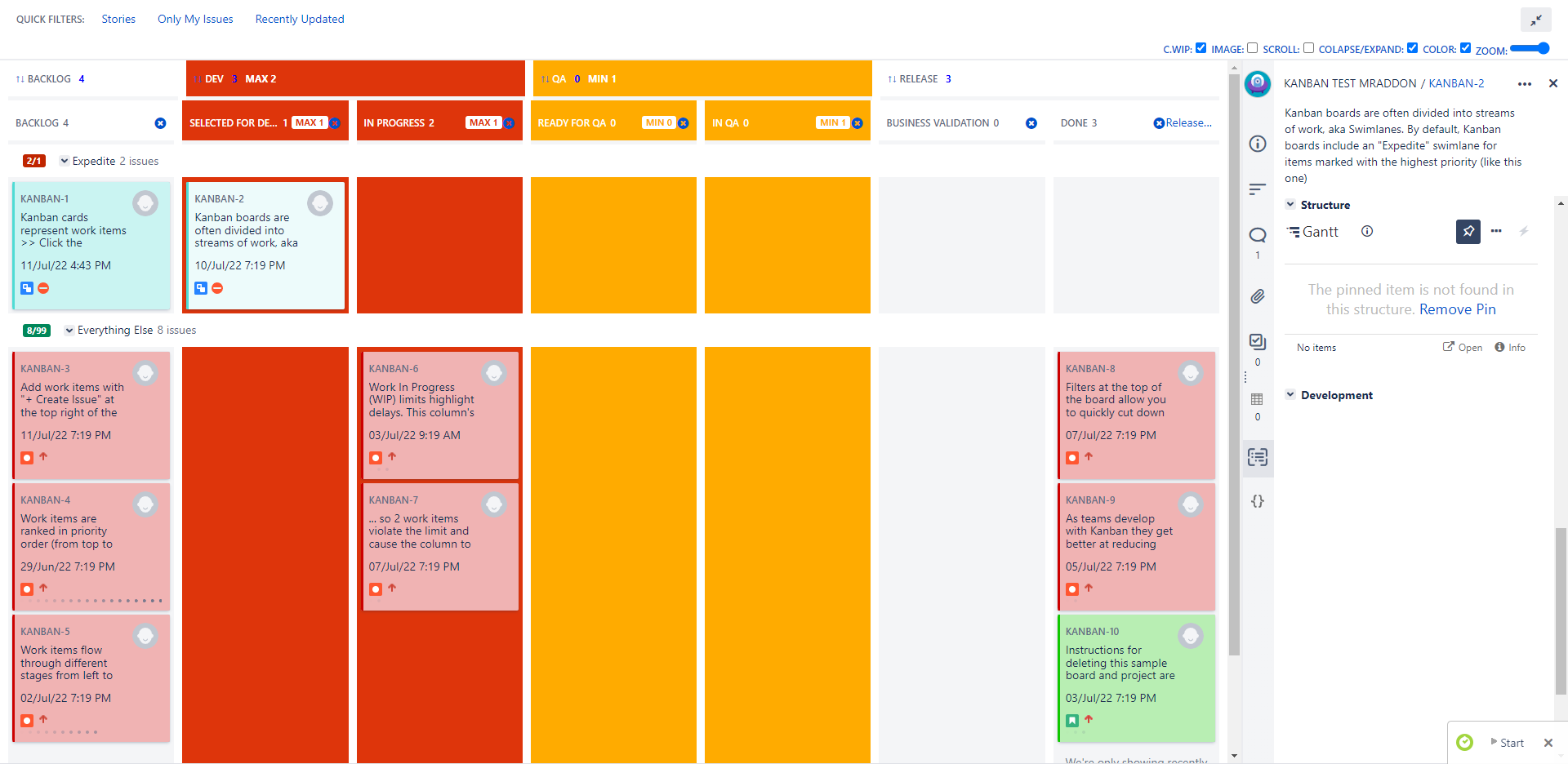This screenshot has width=1568, height=764.
Task: Adjust the ZOOM slider
Action: [x=1530, y=49]
